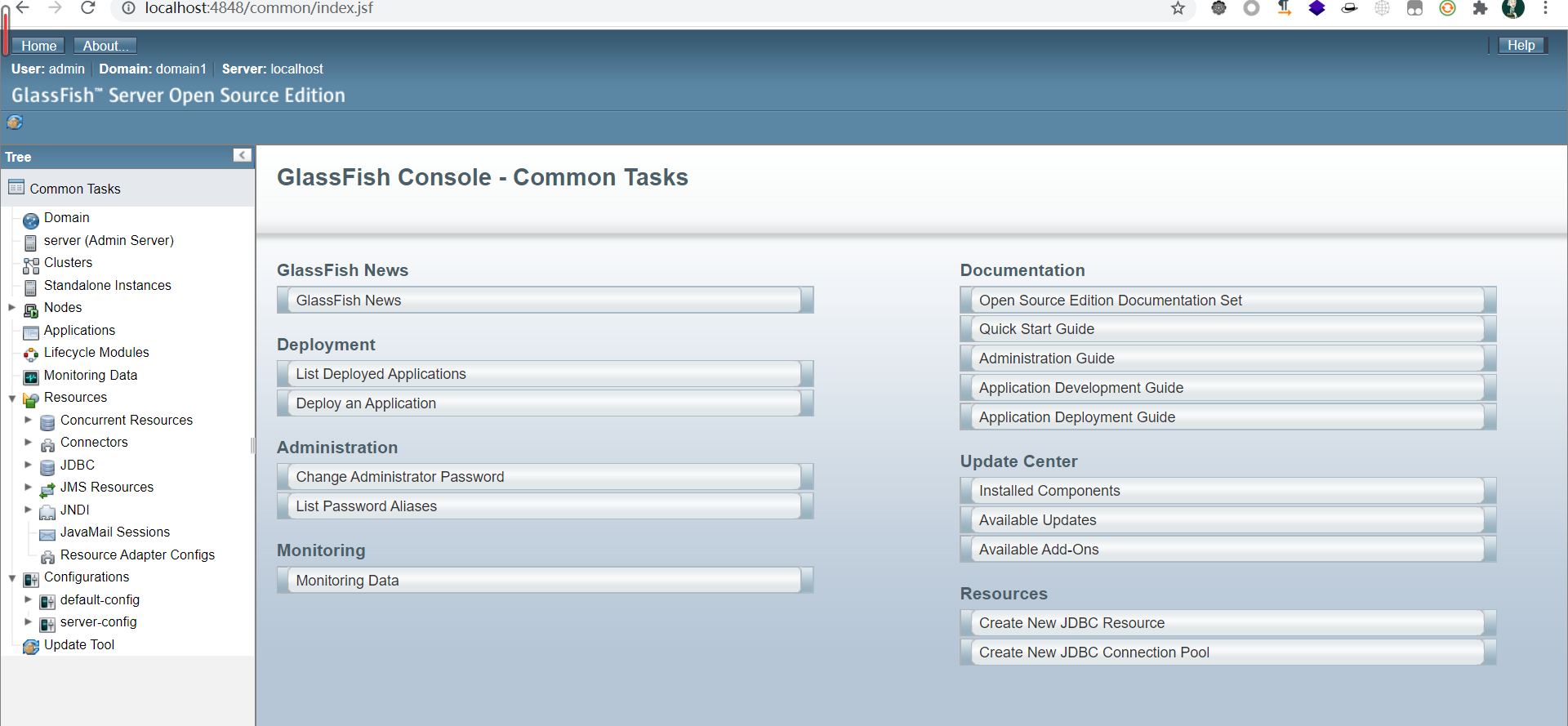Image resolution: width=1568 pixels, height=726 pixels.
Task: Open the Quick Start Guide
Action: tap(1228, 328)
